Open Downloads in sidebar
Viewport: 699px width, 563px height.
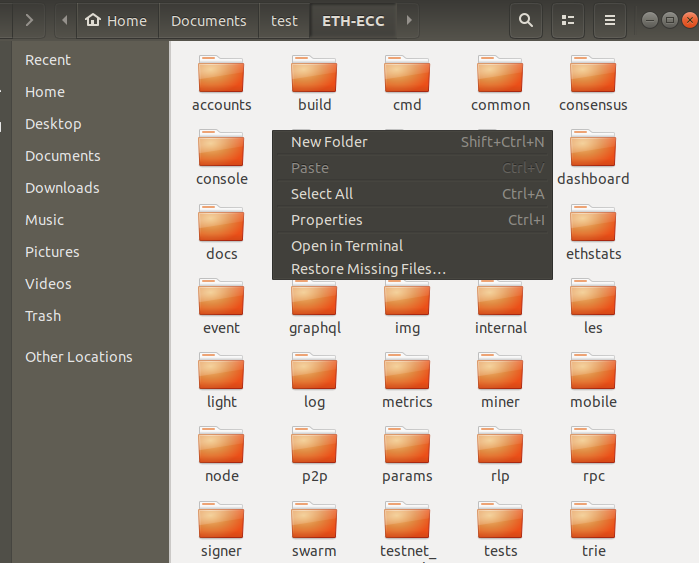click(x=90, y=188)
